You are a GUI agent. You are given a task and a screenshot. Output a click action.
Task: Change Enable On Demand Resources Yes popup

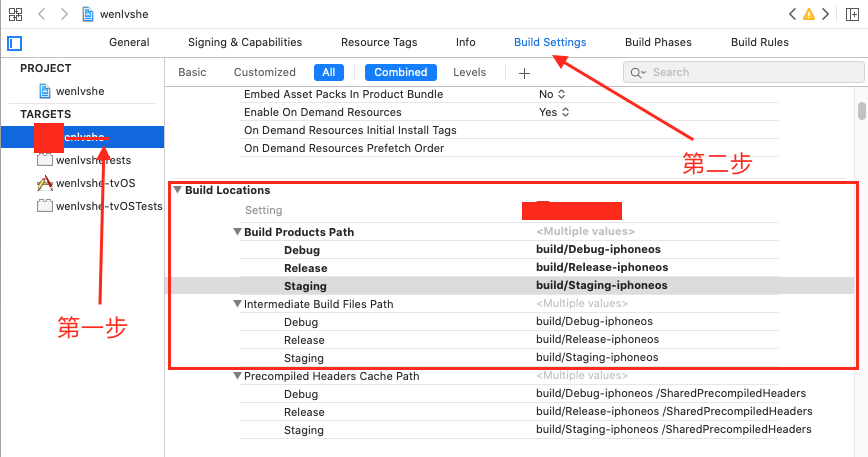point(554,112)
